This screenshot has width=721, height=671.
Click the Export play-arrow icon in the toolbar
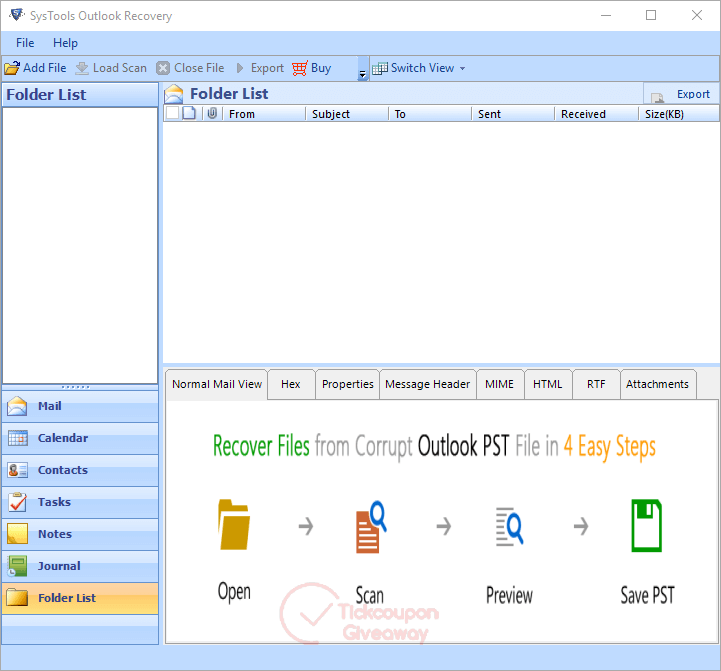[240, 68]
